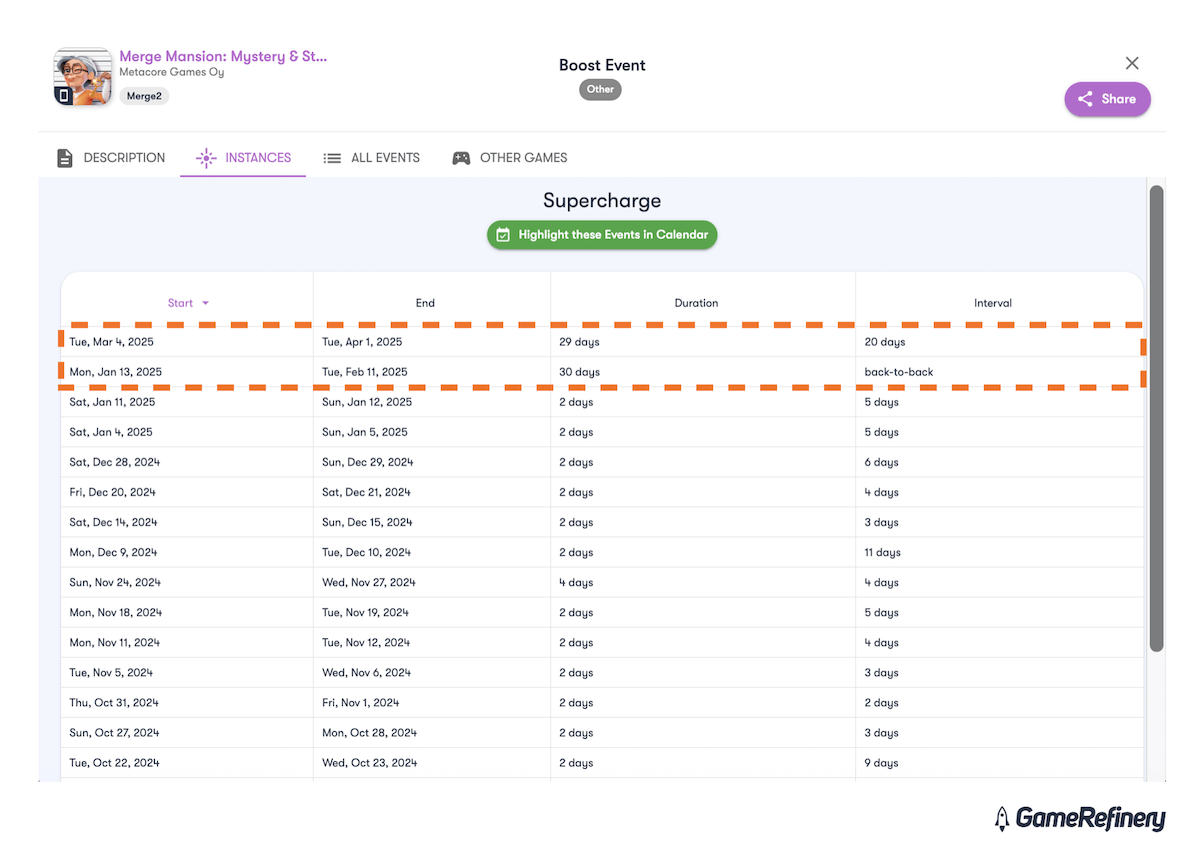Viewport: 1200px width, 856px height.
Task: Click the Other Games gamepad icon
Action: click(461, 158)
